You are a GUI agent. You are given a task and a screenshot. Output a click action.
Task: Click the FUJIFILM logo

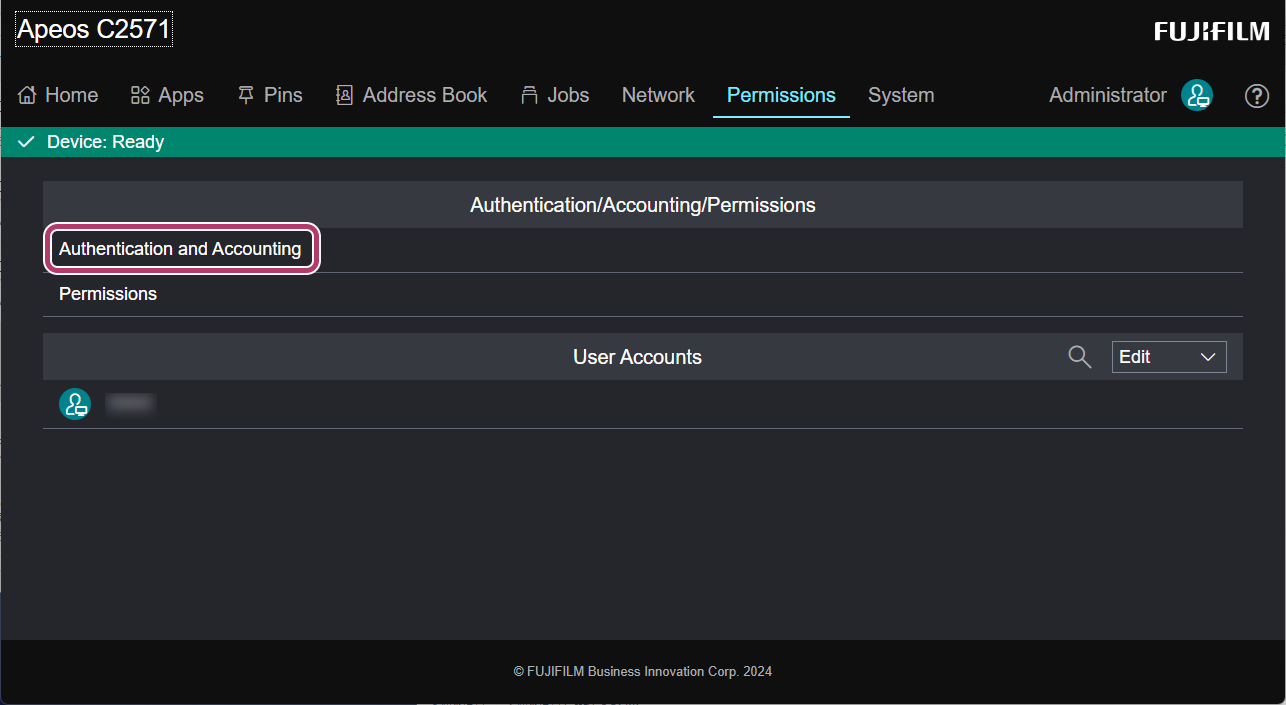1212,32
